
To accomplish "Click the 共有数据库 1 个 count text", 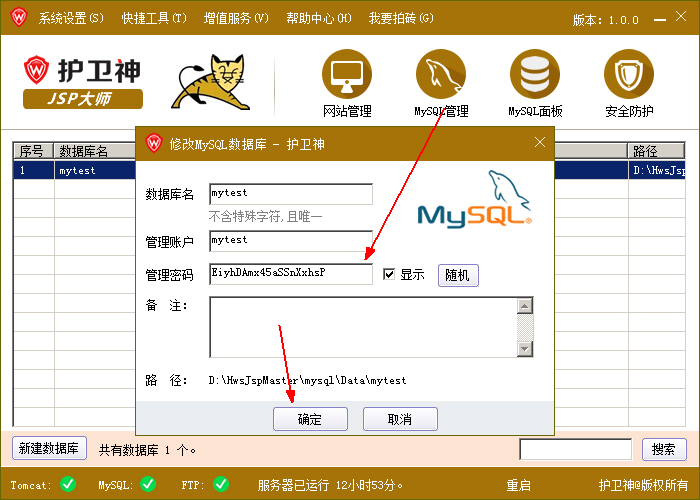I will click(147, 450).
